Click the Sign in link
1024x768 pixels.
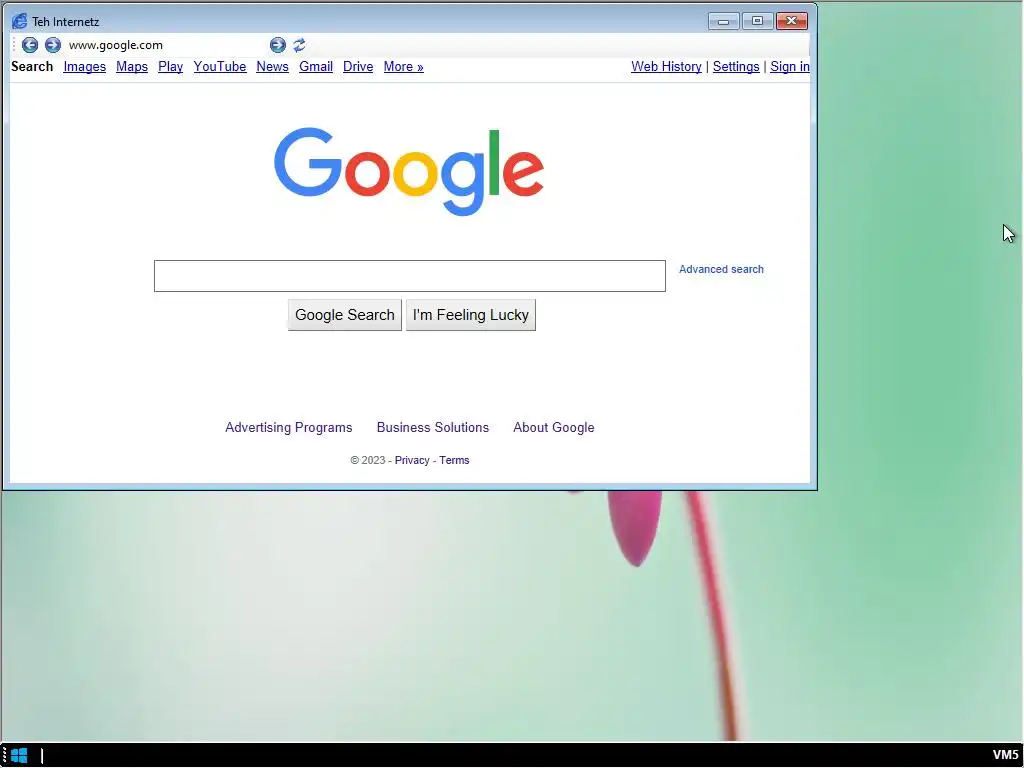coord(790,67)
